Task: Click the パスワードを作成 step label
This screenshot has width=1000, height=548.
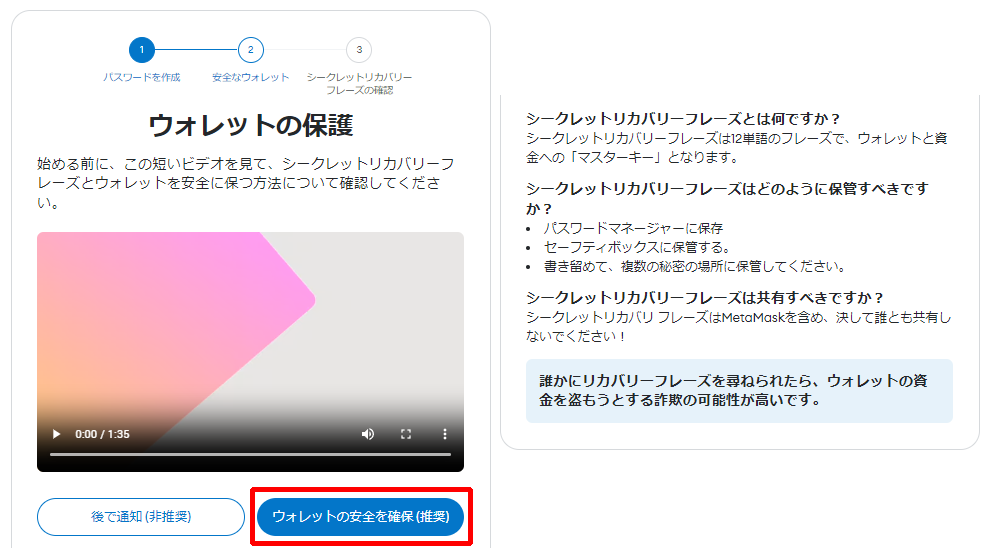Action: [x=142, y=77]
